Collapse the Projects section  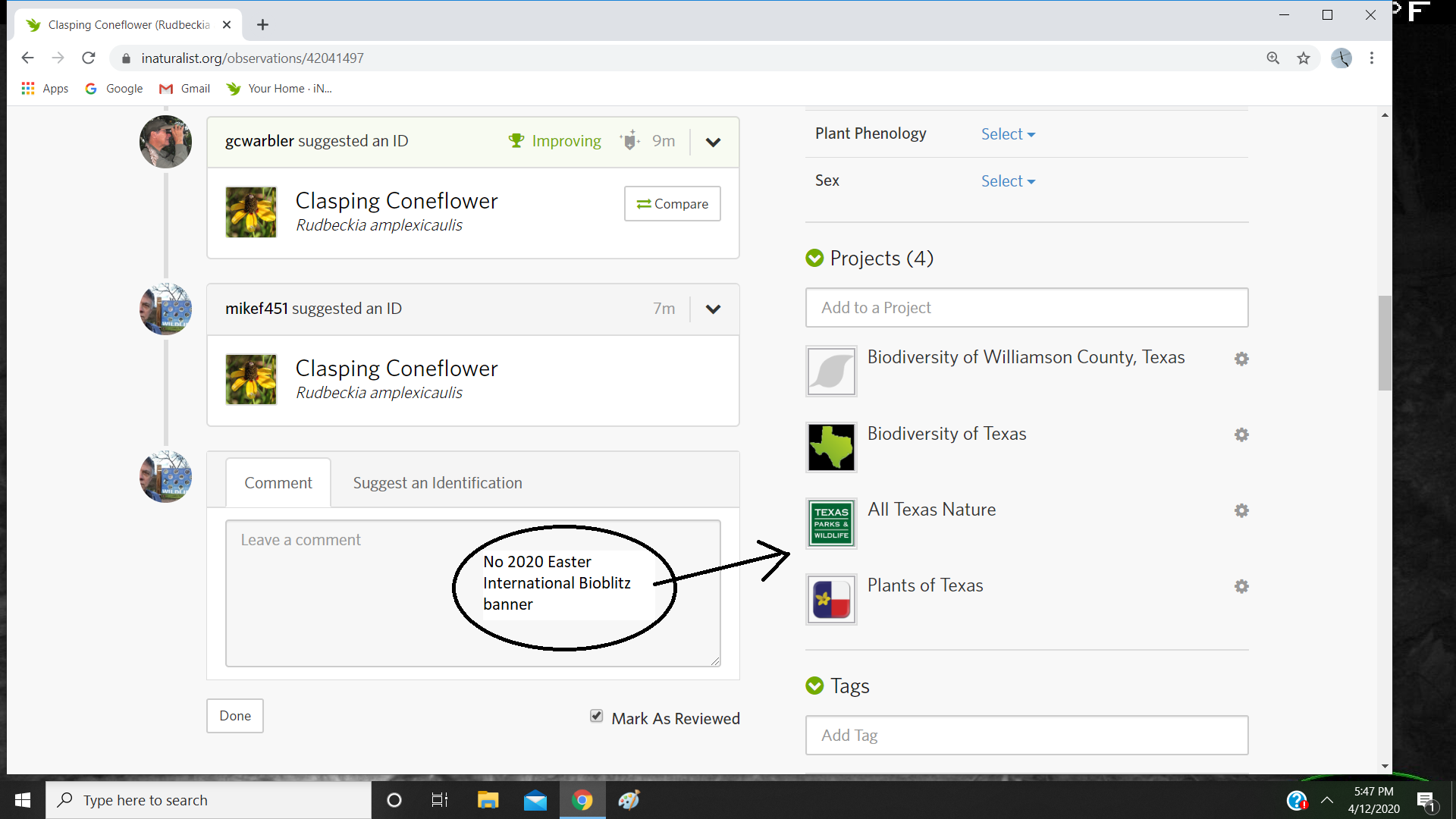(814, 259)
